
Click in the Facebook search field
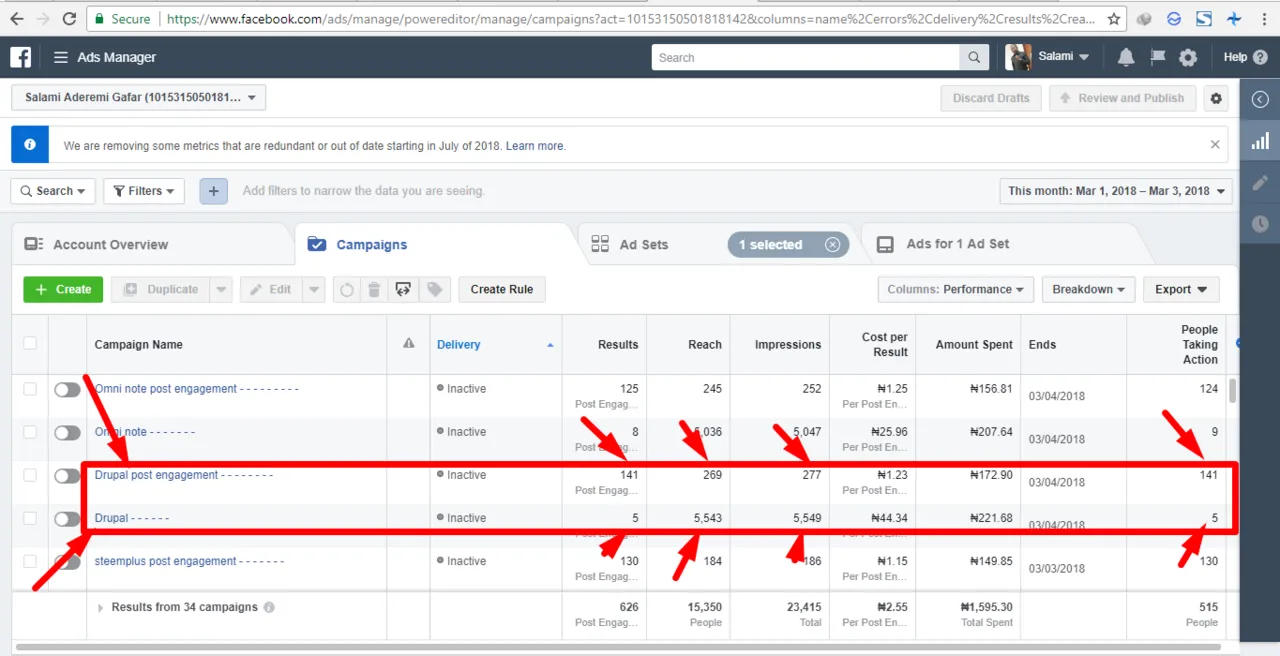[x=806, y=57]
